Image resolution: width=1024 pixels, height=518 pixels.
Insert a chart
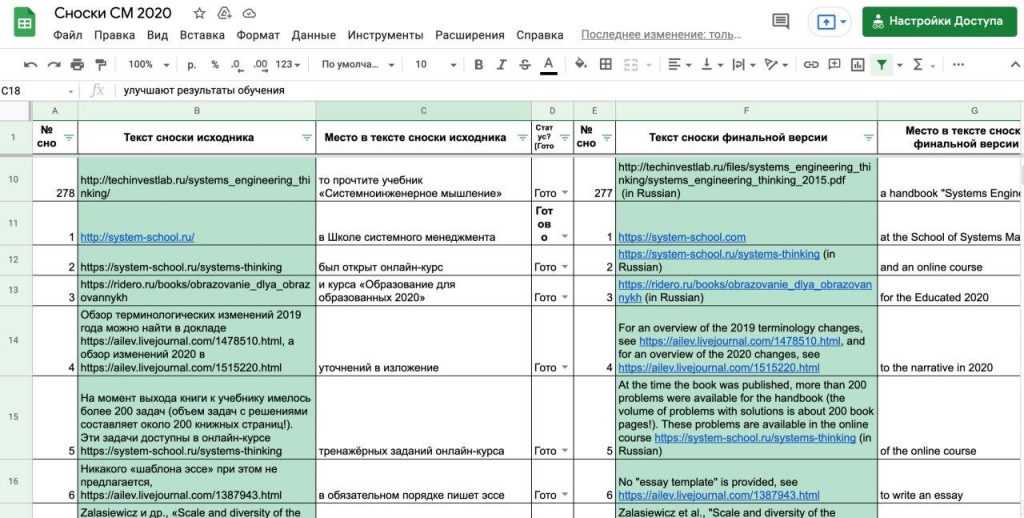857,65
